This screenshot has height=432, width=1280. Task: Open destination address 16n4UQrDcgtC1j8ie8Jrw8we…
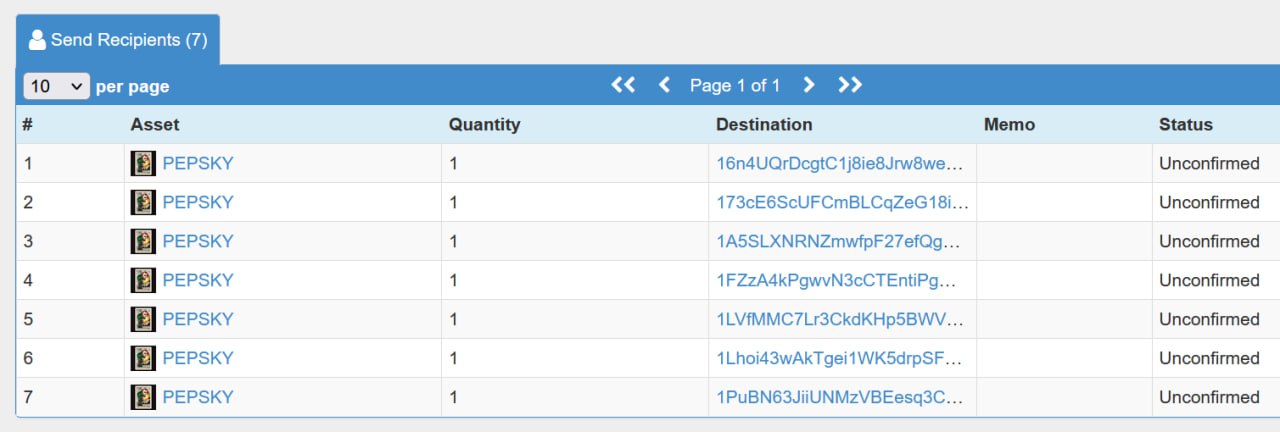[841, 163]
